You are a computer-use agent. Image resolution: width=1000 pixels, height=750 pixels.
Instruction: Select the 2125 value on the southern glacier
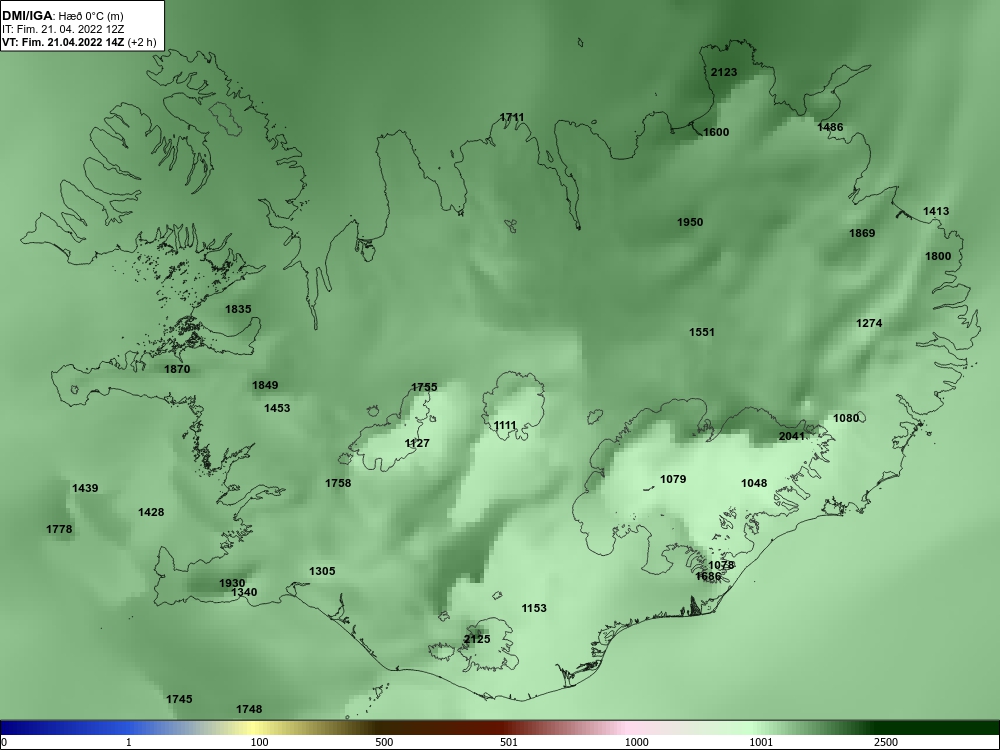pyautogui.click(x=477, y=639)
